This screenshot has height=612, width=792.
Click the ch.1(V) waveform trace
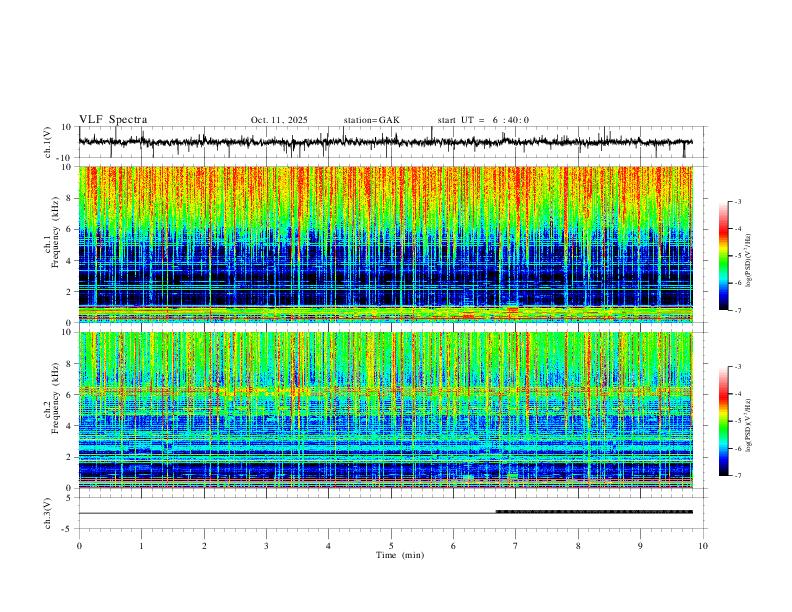click(385, 142)
